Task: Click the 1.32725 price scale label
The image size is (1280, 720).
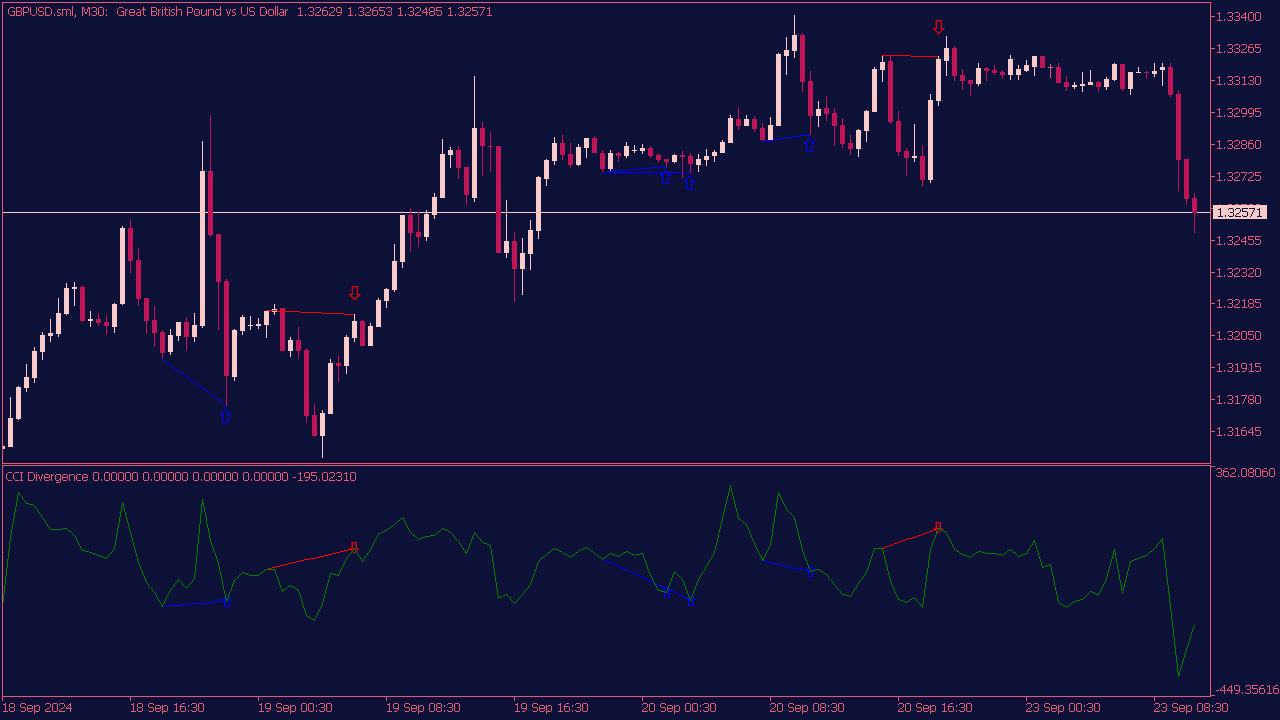Action: (x=1240, y=176)
